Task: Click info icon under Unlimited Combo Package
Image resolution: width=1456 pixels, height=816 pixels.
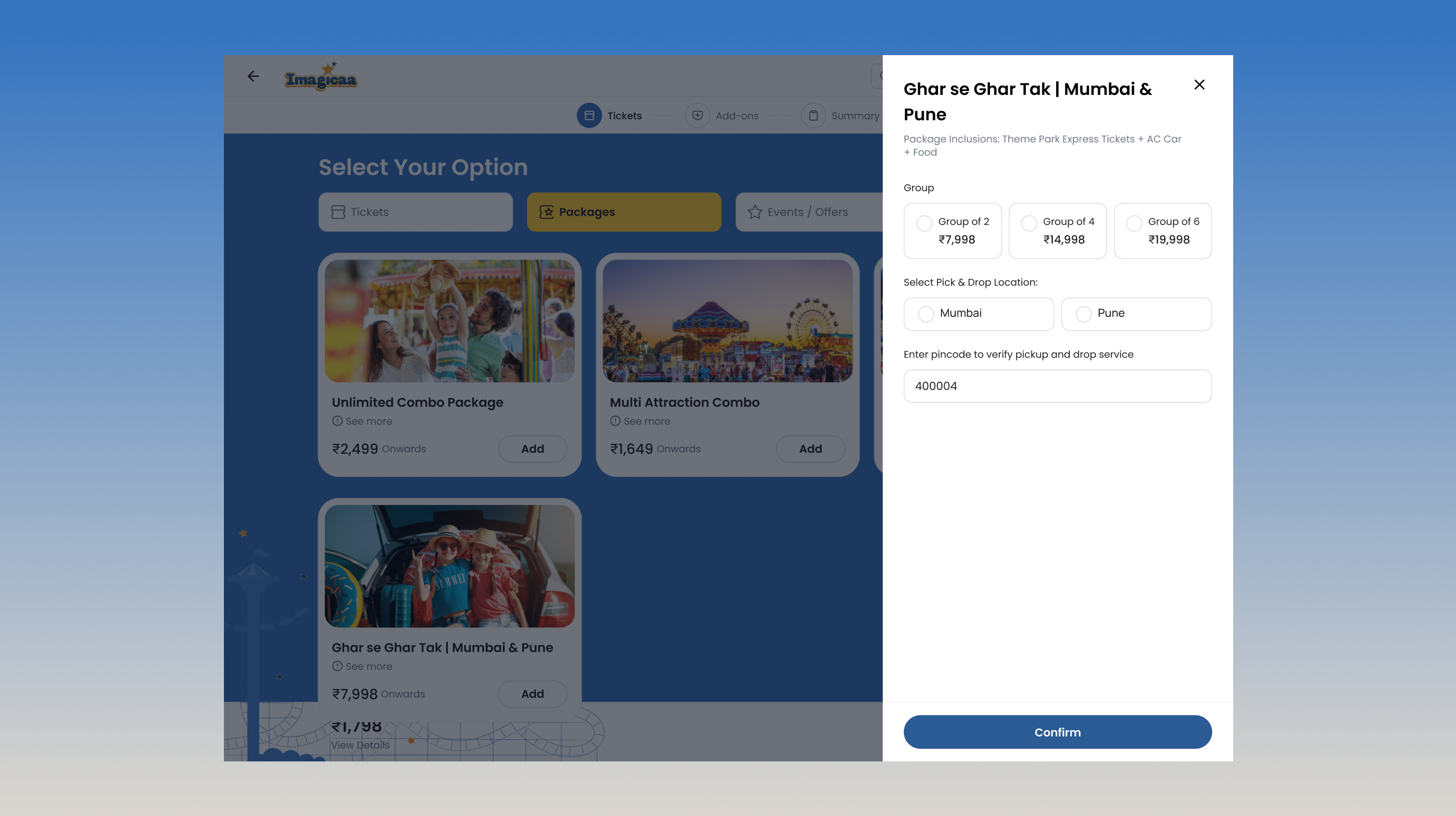Action: (x=338, y=421)
